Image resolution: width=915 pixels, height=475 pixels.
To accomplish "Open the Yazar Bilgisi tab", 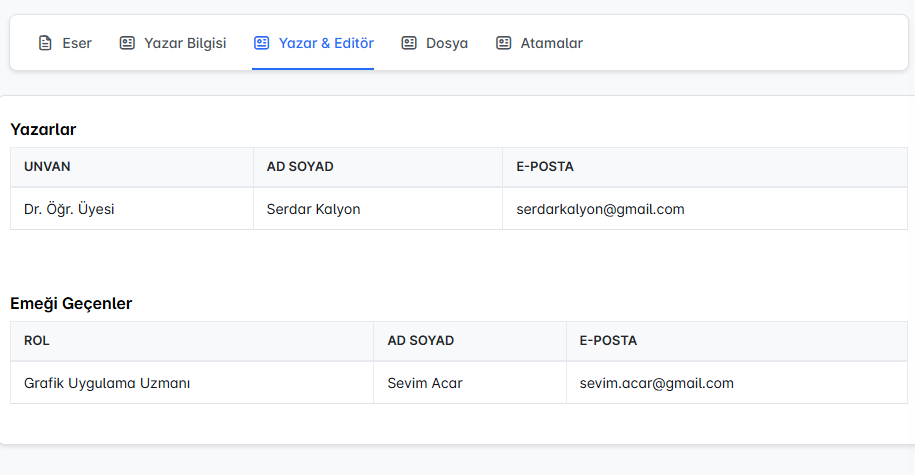I will (x=185, y=43).
